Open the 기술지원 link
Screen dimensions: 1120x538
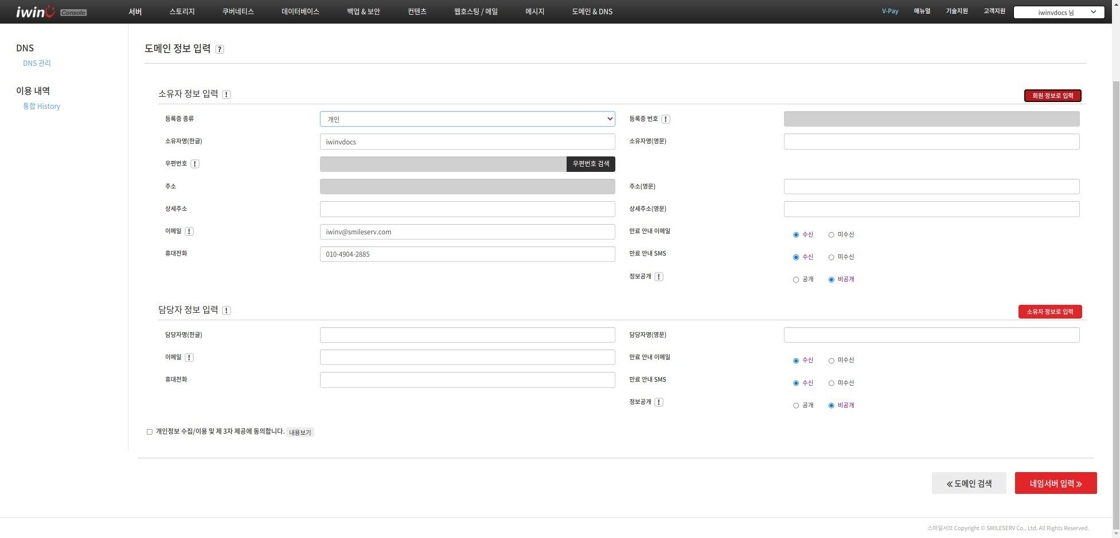[x=957, y=11]
